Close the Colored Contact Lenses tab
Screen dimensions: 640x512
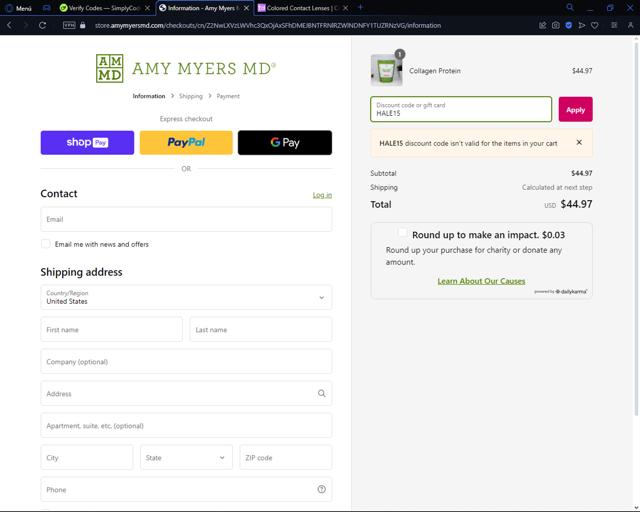[346, 8]
